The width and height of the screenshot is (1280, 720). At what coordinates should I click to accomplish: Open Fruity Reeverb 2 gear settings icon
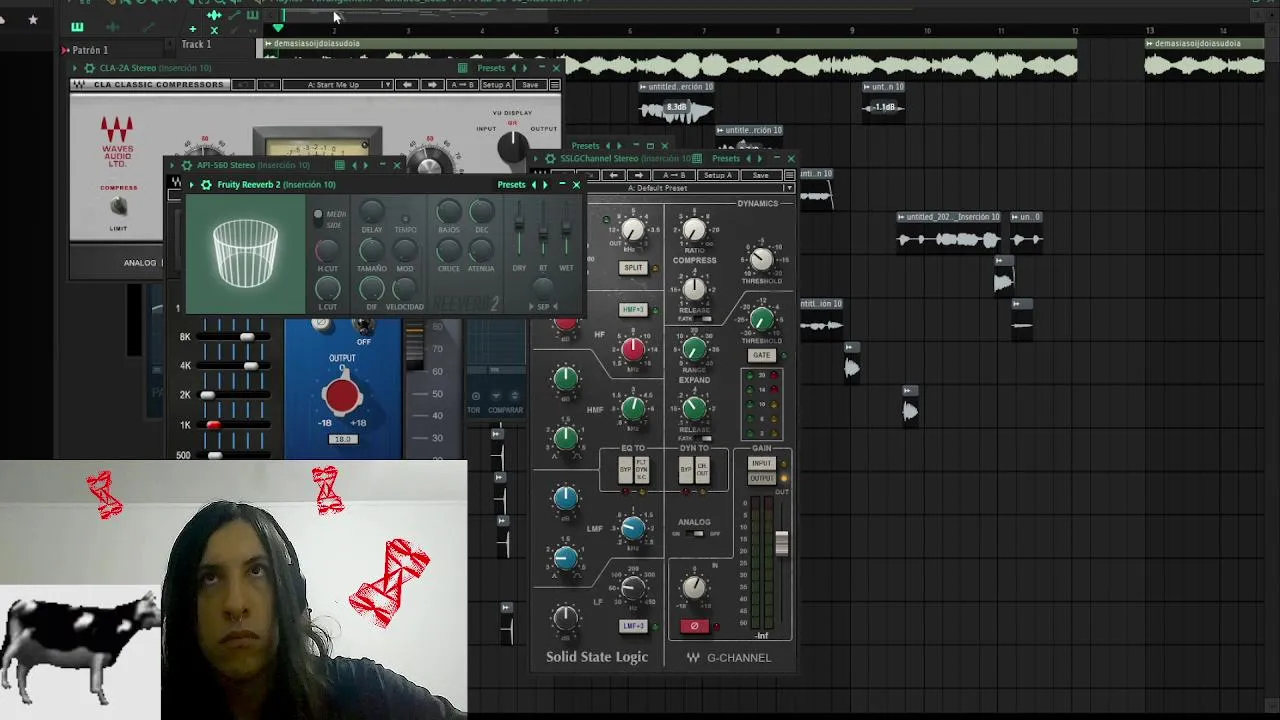(206, 185)
